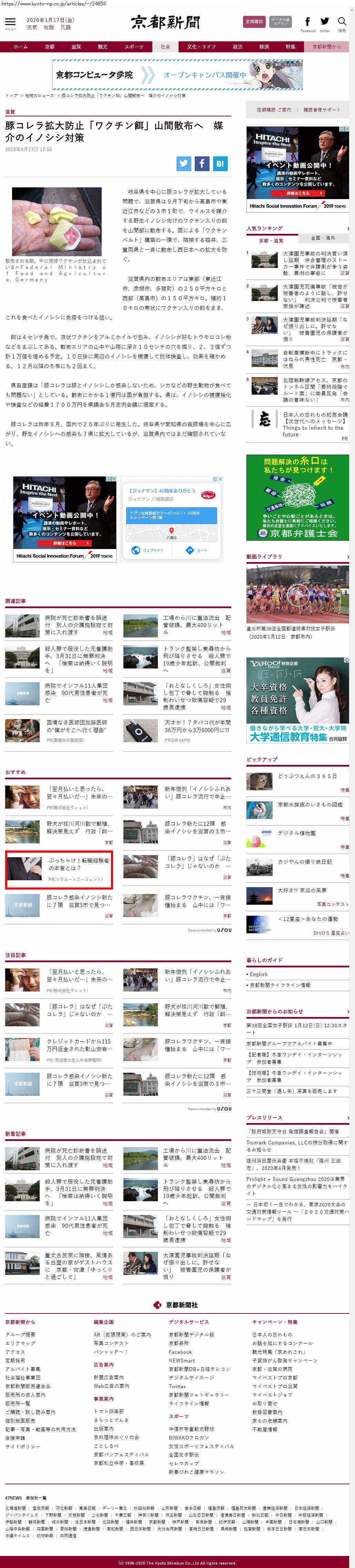Screen dimensions: 355x1568
Task: Open the 京都新聞から menu item
Action: point(327,46)
